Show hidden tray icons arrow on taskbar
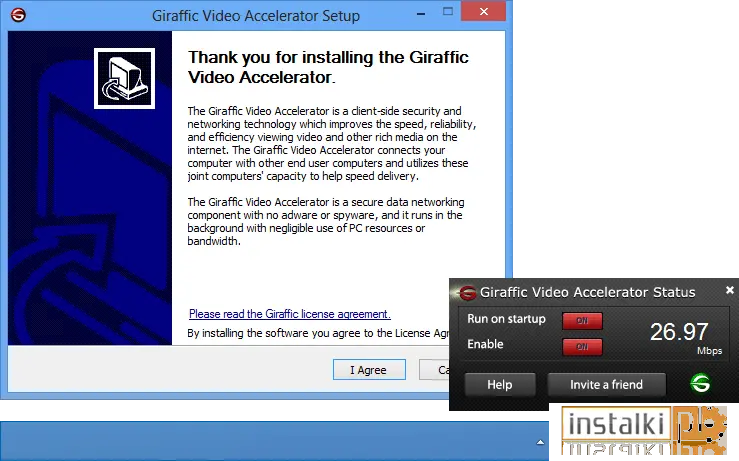739x461 pixels. coord(540,442)
